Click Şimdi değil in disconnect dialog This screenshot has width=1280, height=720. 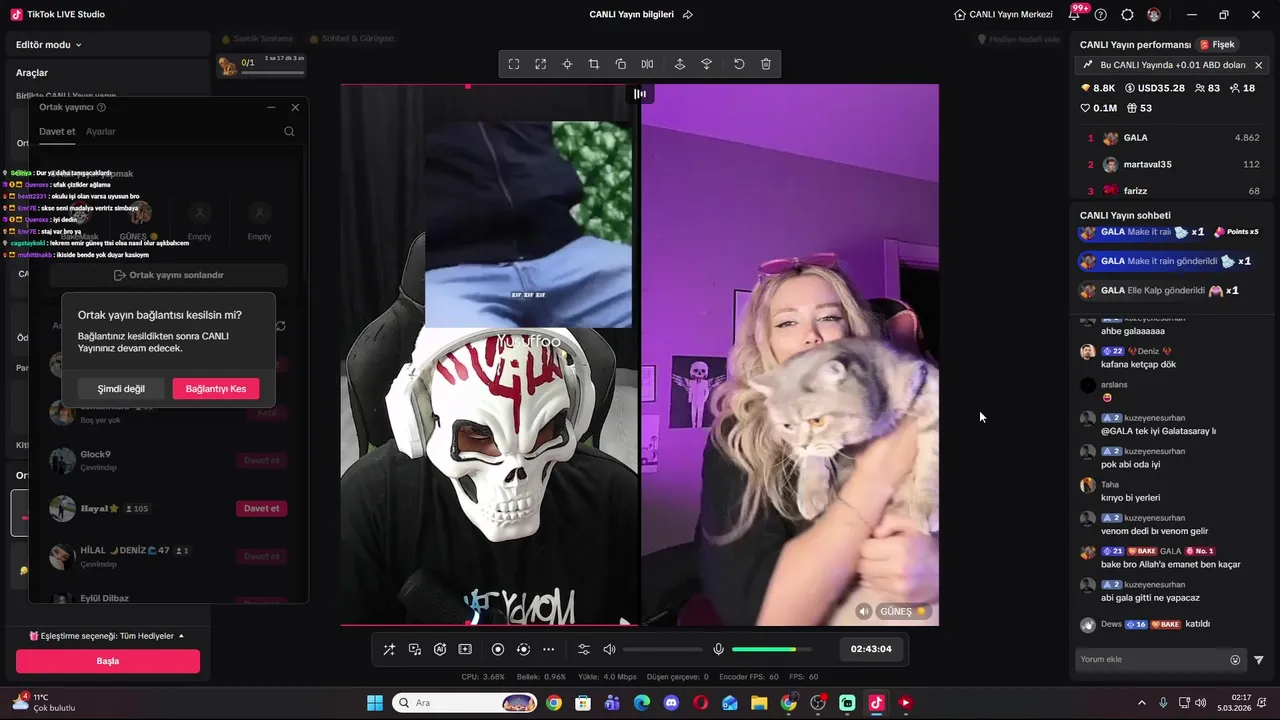point(121,389)
